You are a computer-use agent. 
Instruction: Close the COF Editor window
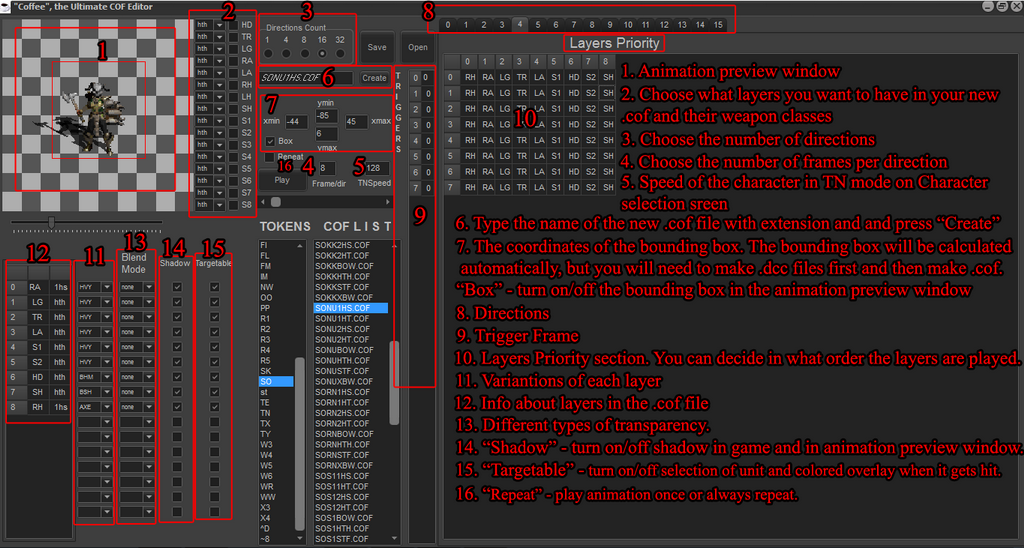pyautogui.click(x=1016, y=7)
